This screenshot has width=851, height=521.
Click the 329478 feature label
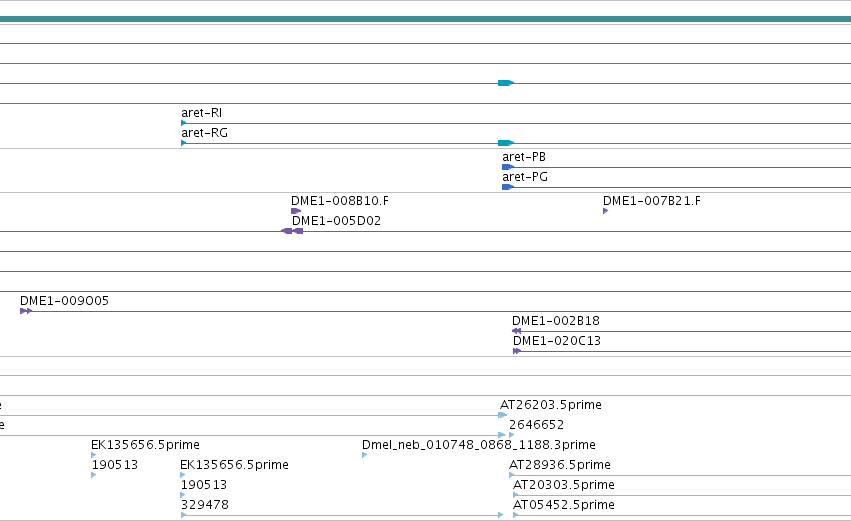click(205, 505)
